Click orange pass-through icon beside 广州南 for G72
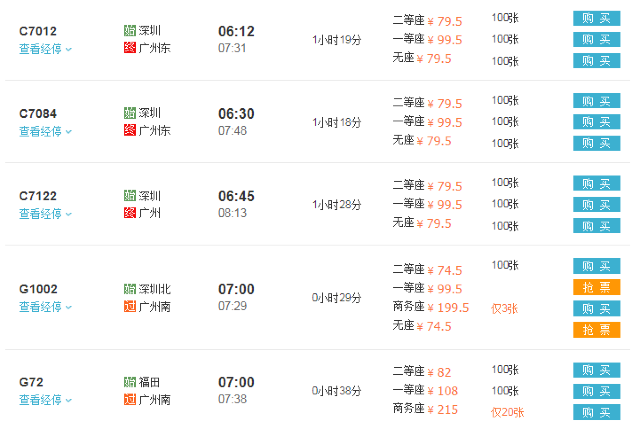This screenshot has height=429, width=640. [130, 399]
